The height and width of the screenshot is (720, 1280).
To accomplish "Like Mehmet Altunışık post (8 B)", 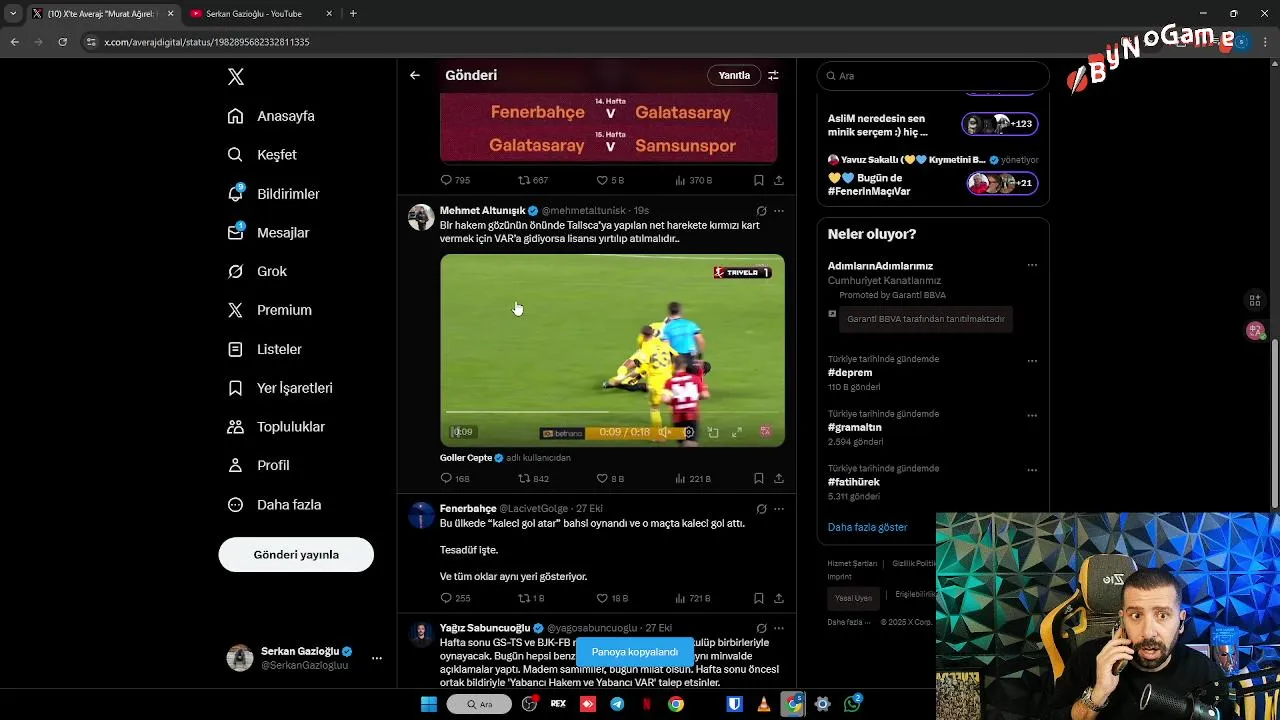I will (610, 479).
